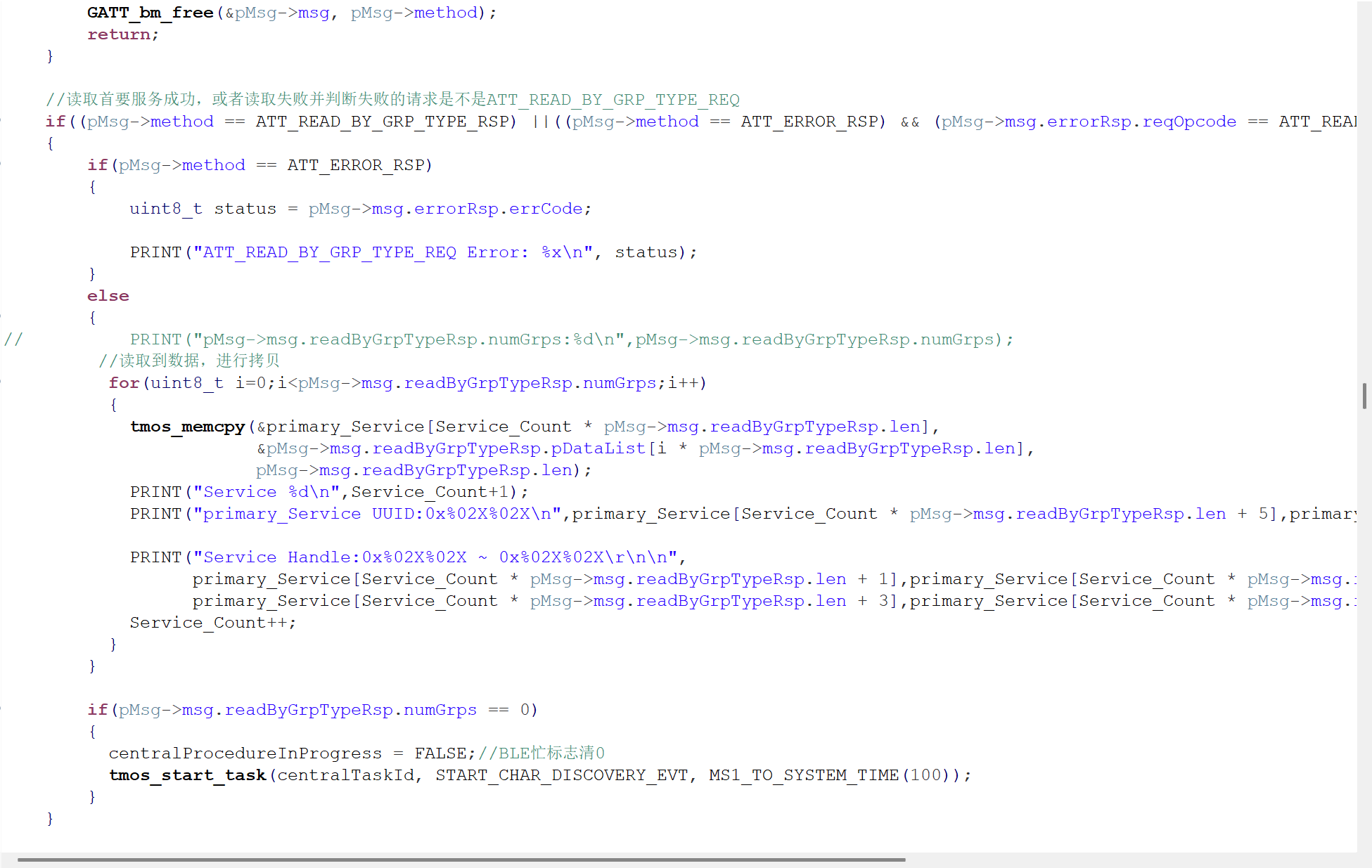The image size is (1372, 868).
Task: Click the reqOpcode member in the if condition
Action: (x=1189, y=122)
